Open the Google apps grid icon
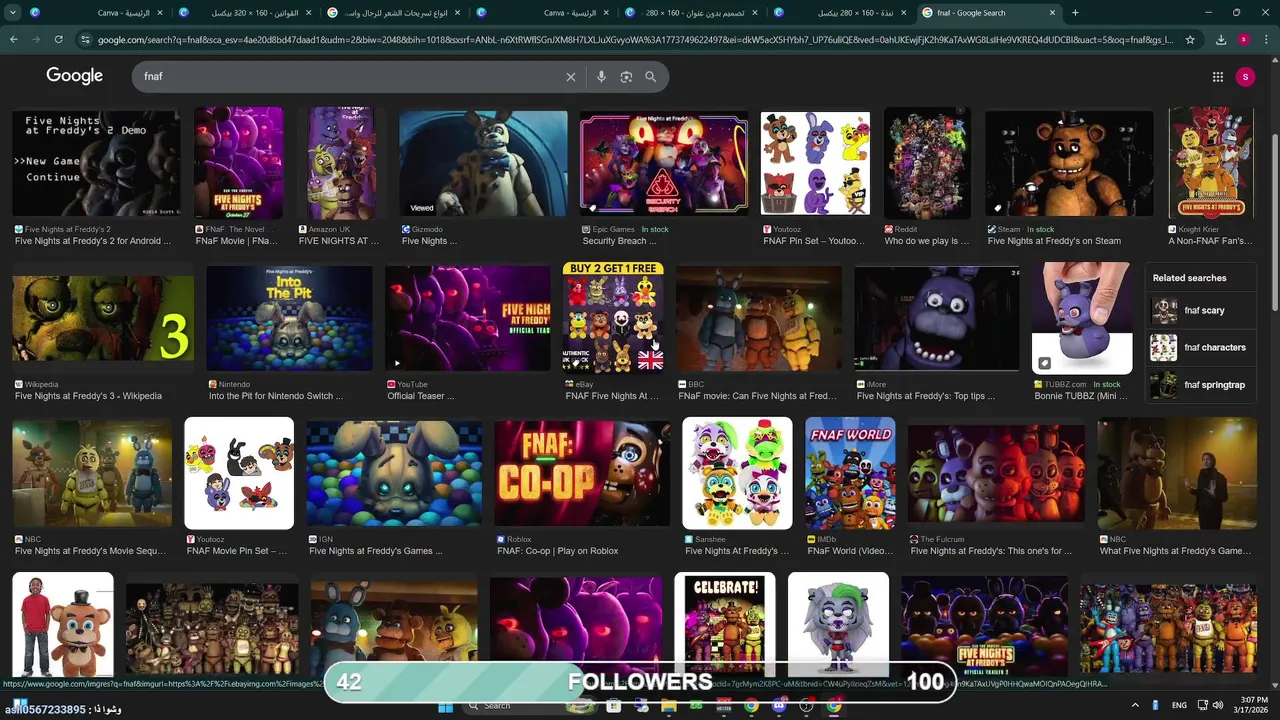The width and height of the screenshot is (1280, 720). [x=1217, y=77]
